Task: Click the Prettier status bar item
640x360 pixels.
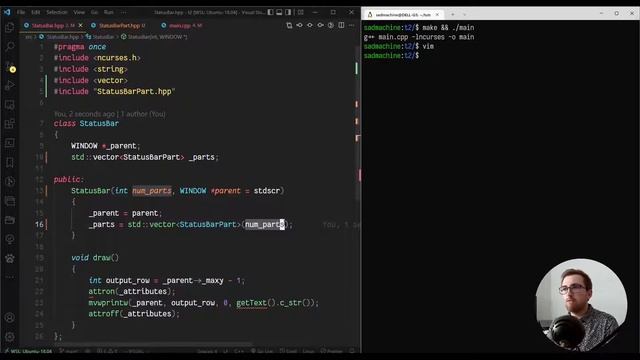Action: (331, 351)
